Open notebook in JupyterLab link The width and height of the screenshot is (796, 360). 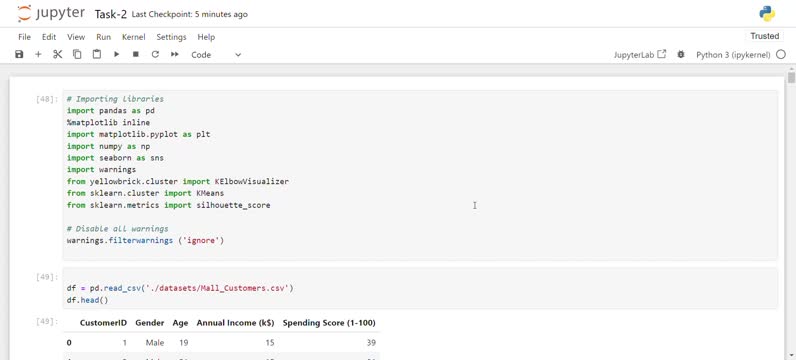(640, 55)
